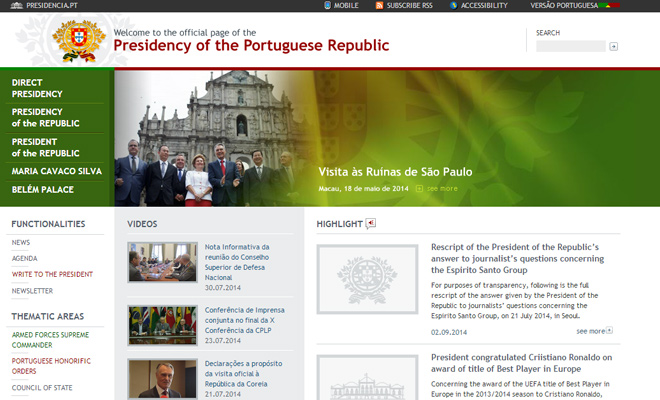Click the orange RSS feed icon
This screenshot has width=660, height=400.
(x=379, y=5)
